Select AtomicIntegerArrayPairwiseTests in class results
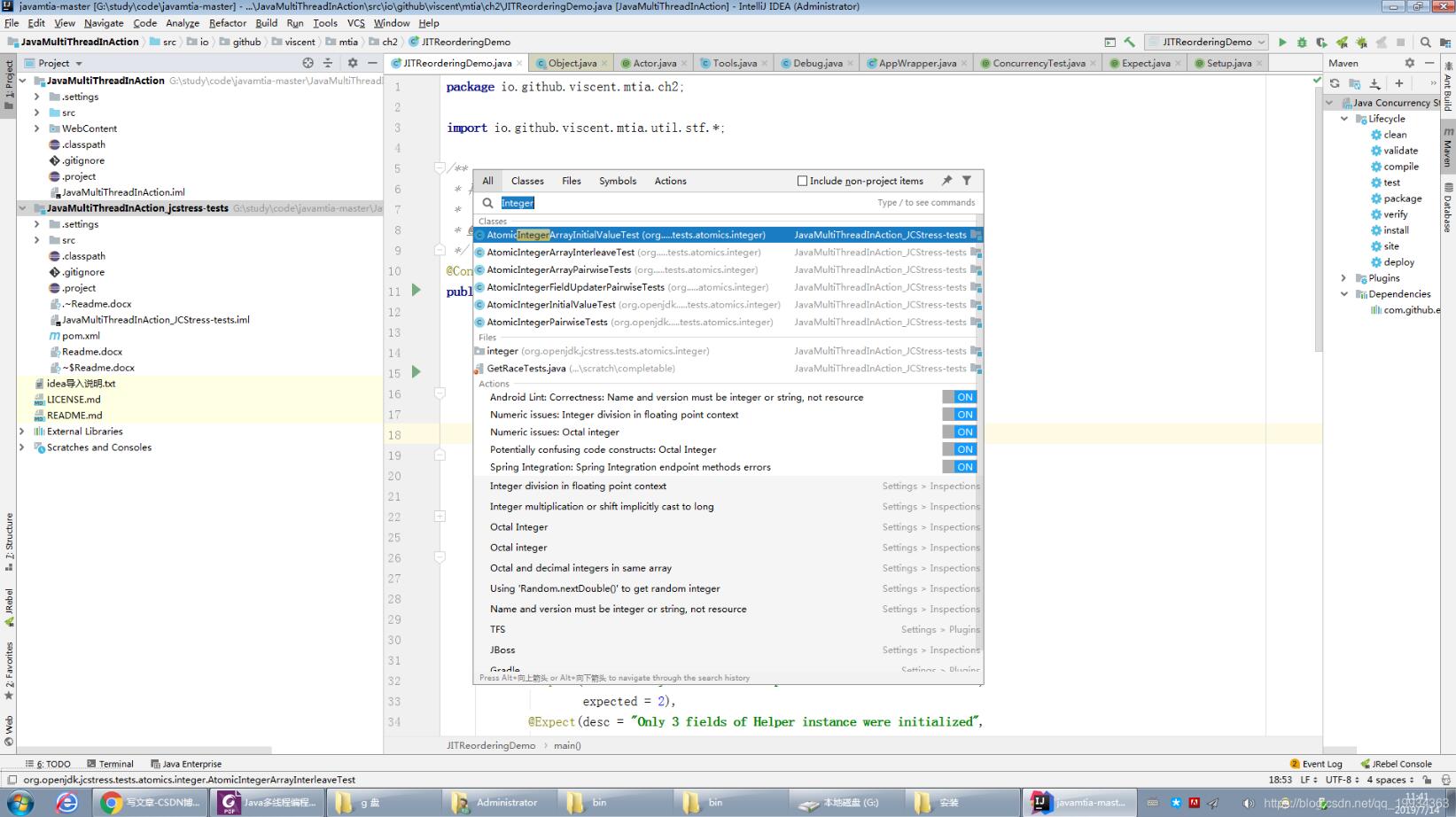 click(558, 270)
